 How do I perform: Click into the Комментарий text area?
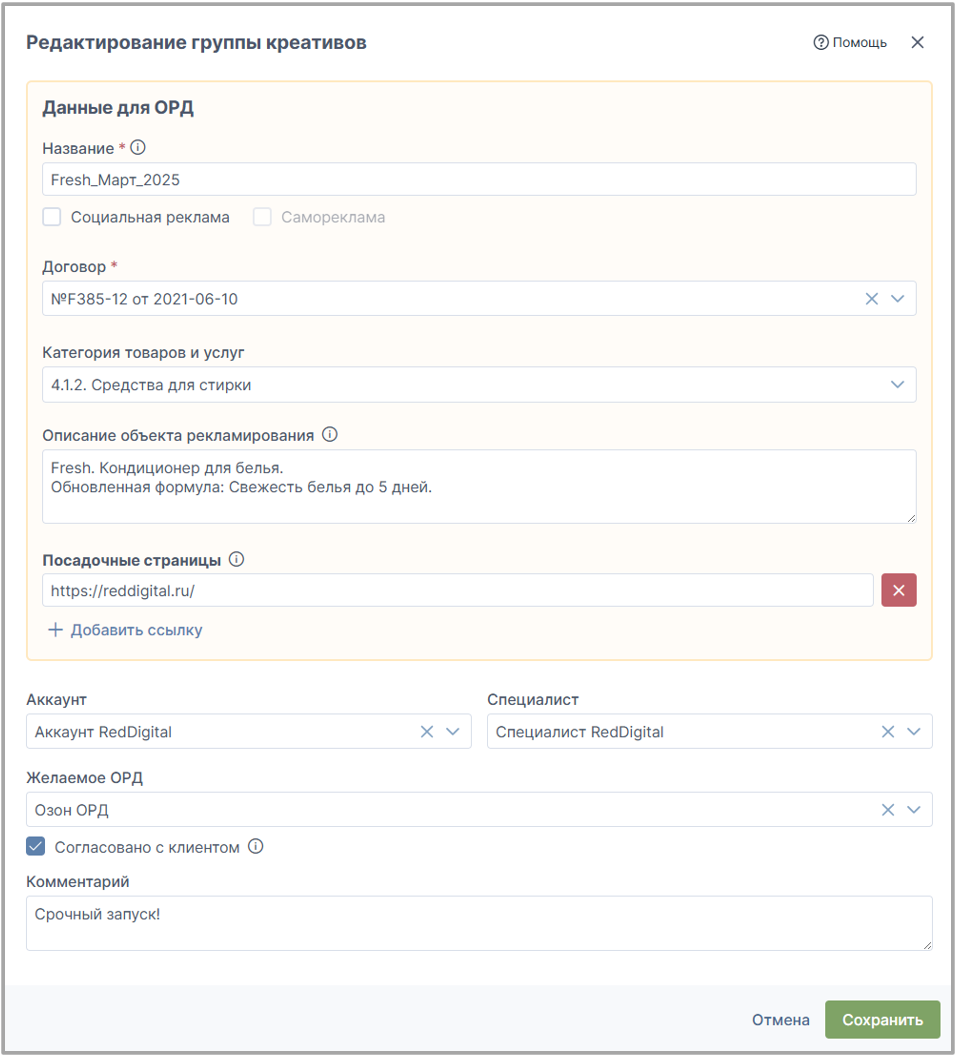click(x=479, y=923)
